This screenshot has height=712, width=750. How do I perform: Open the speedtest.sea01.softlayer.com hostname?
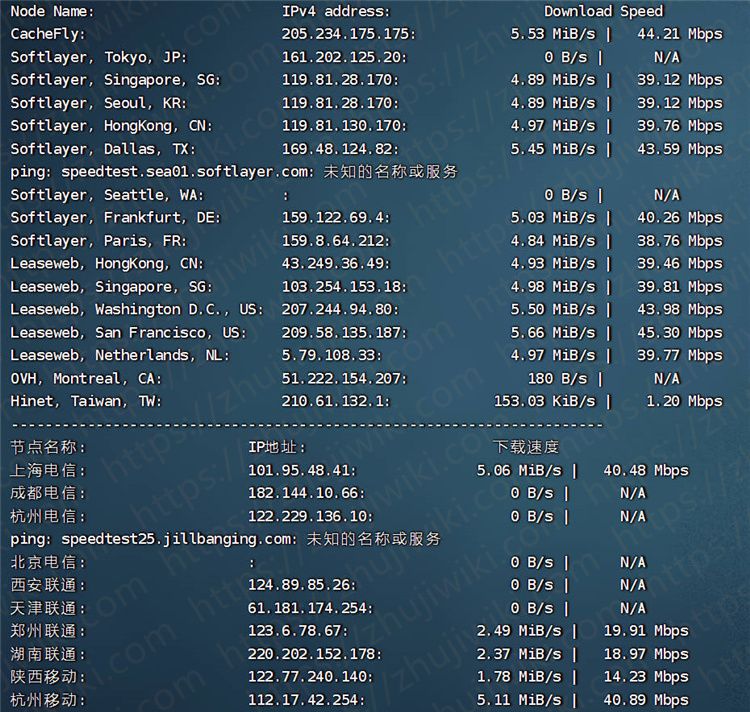coord(188,171)
